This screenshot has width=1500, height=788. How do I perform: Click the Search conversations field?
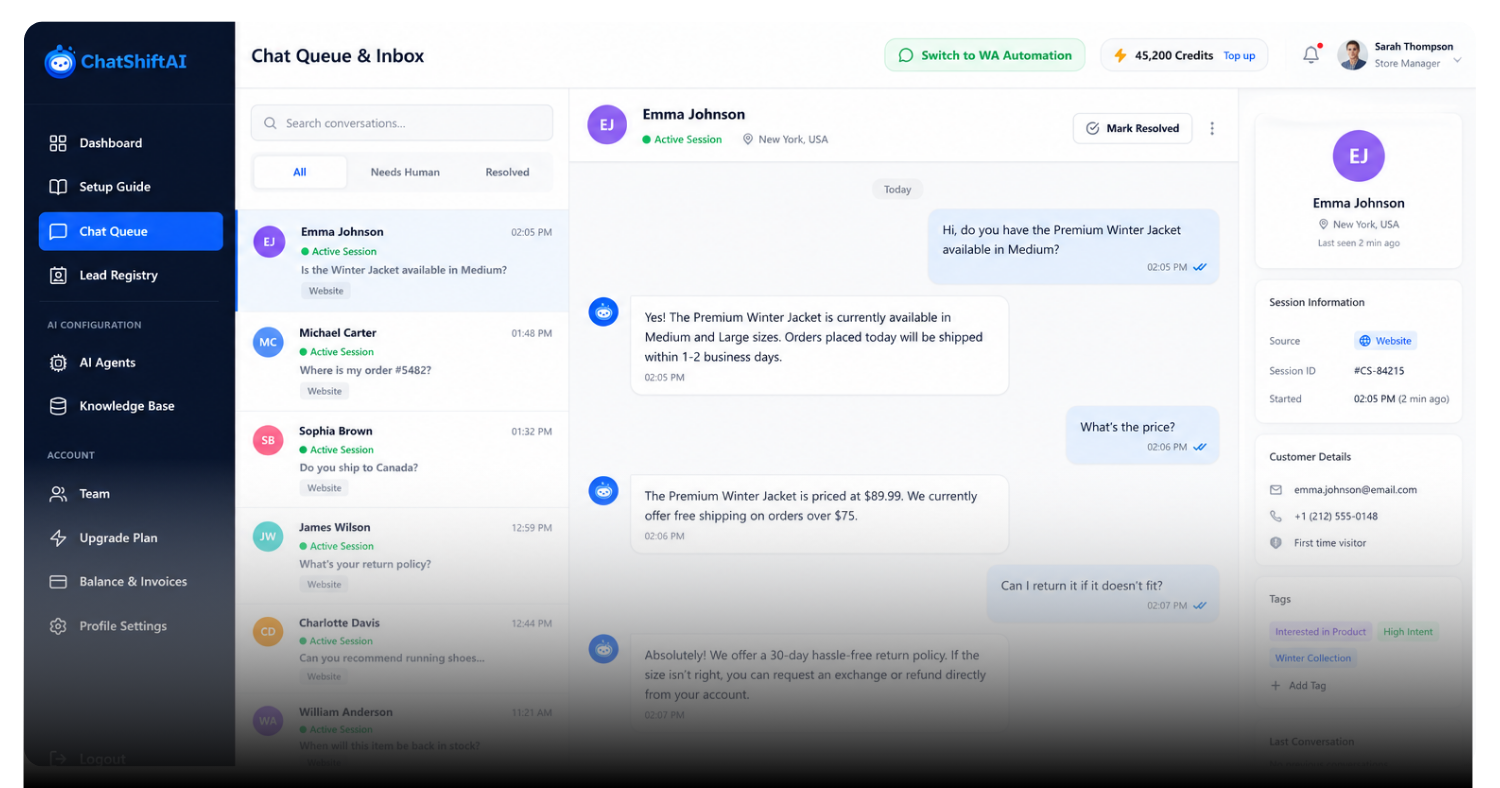click(x=402, y=123)
